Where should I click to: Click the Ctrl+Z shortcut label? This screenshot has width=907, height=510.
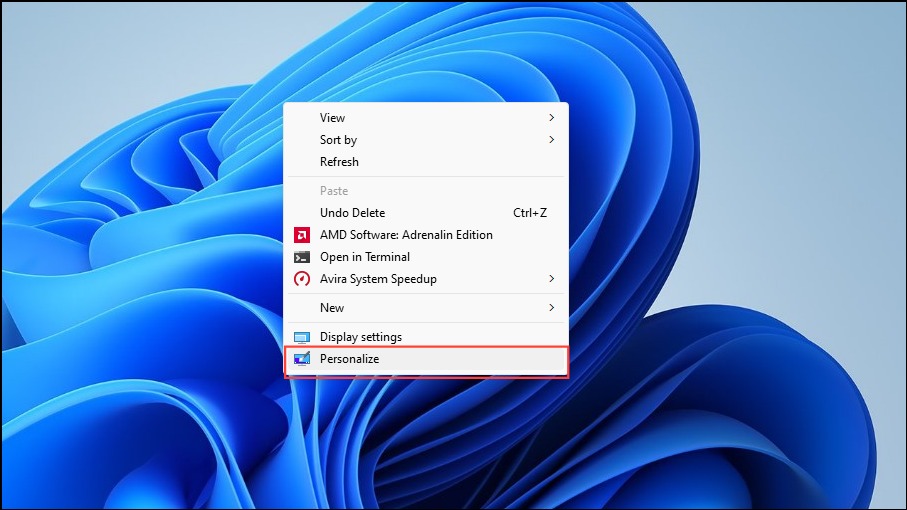[530, 213]
